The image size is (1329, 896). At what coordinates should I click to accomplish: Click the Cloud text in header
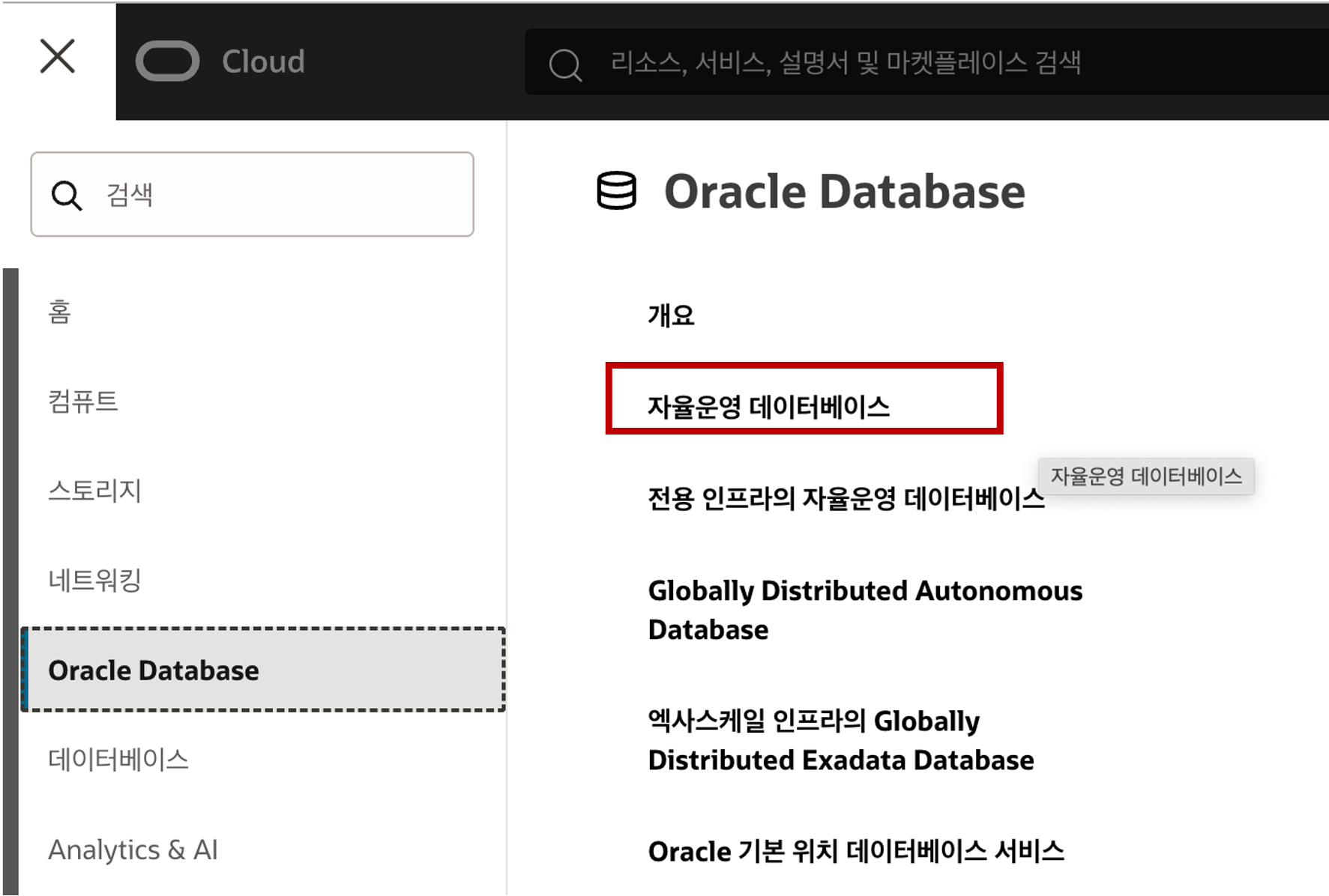click(x=263, y=61)
